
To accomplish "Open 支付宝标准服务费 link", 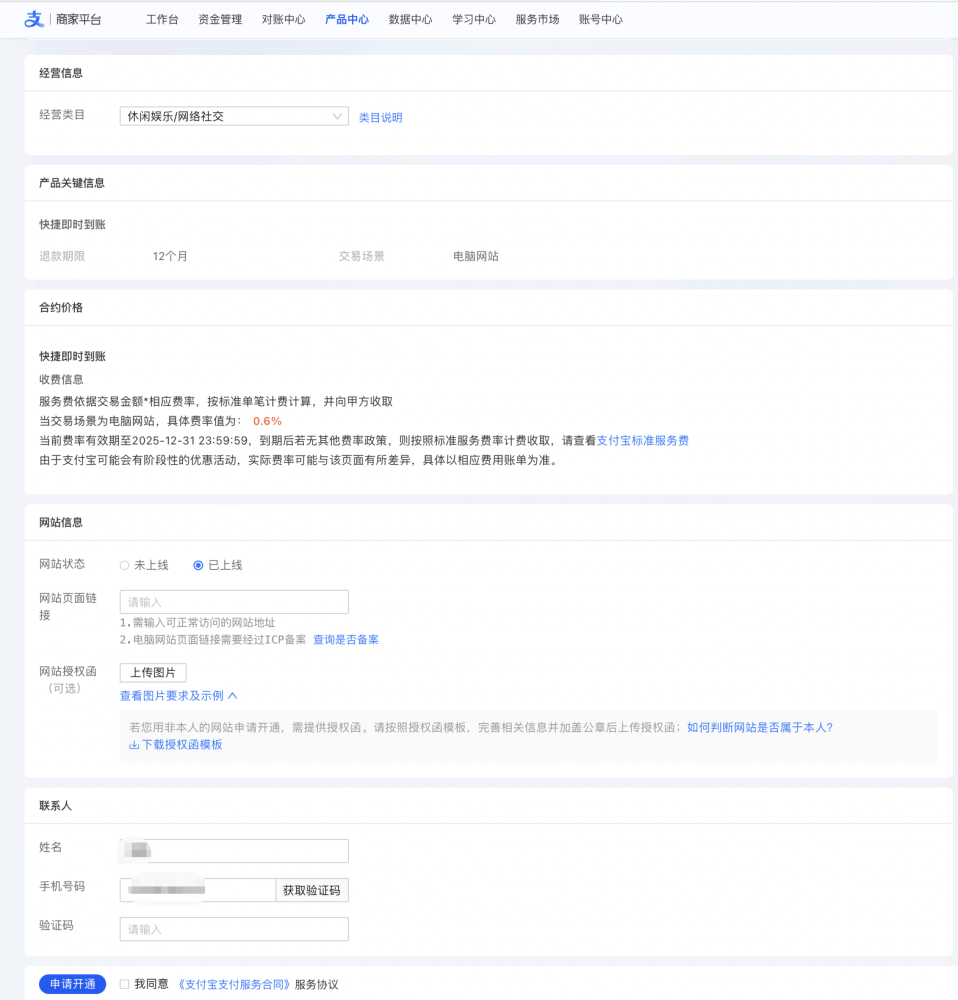I will click(x=642, y=440).
